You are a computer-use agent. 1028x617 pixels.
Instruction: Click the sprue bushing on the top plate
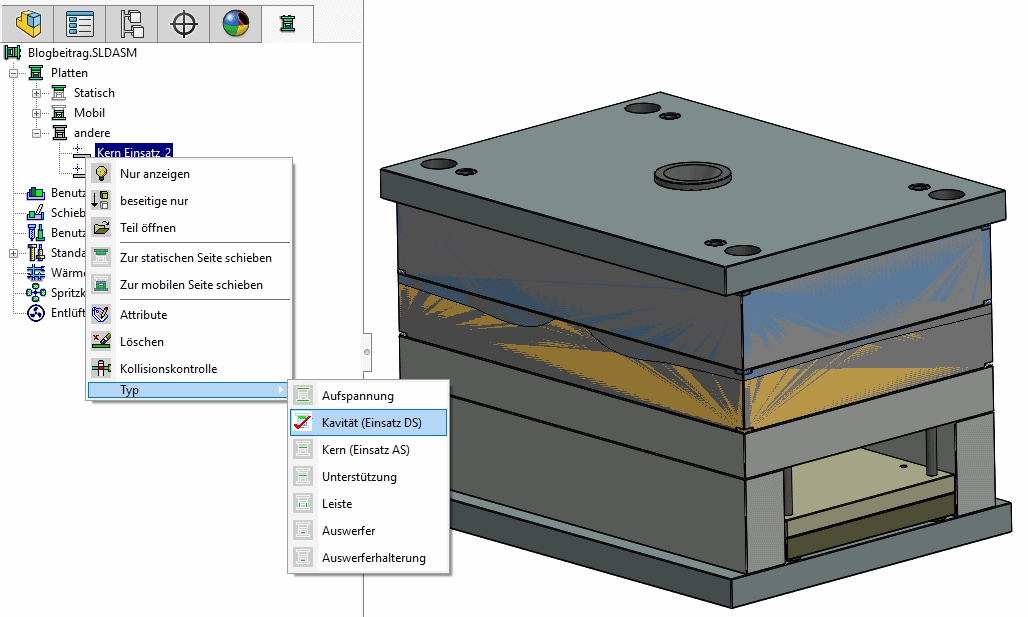click(x=692, y=175)
